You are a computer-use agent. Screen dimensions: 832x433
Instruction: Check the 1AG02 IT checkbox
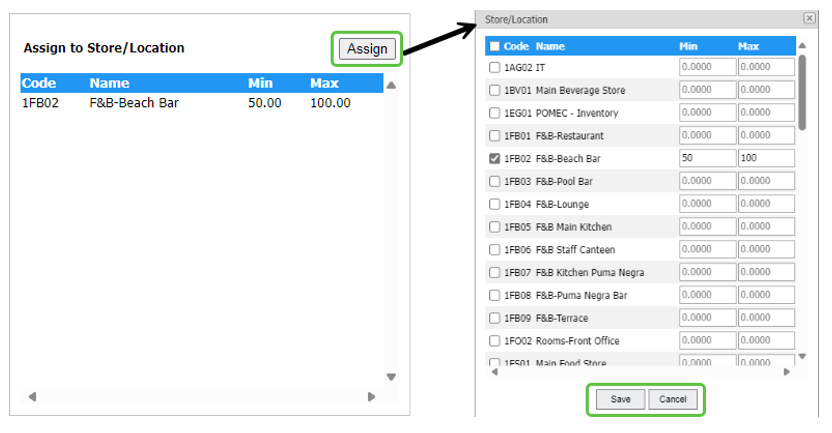click(494, 67)
